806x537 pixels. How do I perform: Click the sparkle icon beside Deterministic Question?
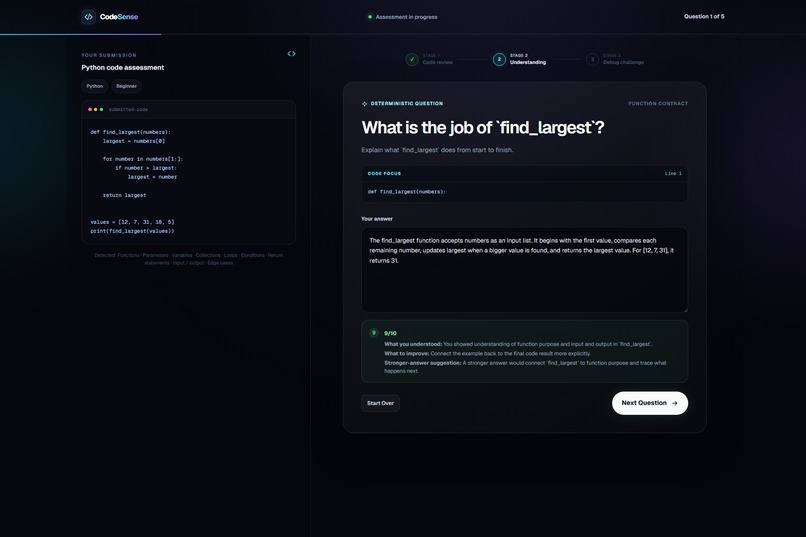(x=364, y=104)
